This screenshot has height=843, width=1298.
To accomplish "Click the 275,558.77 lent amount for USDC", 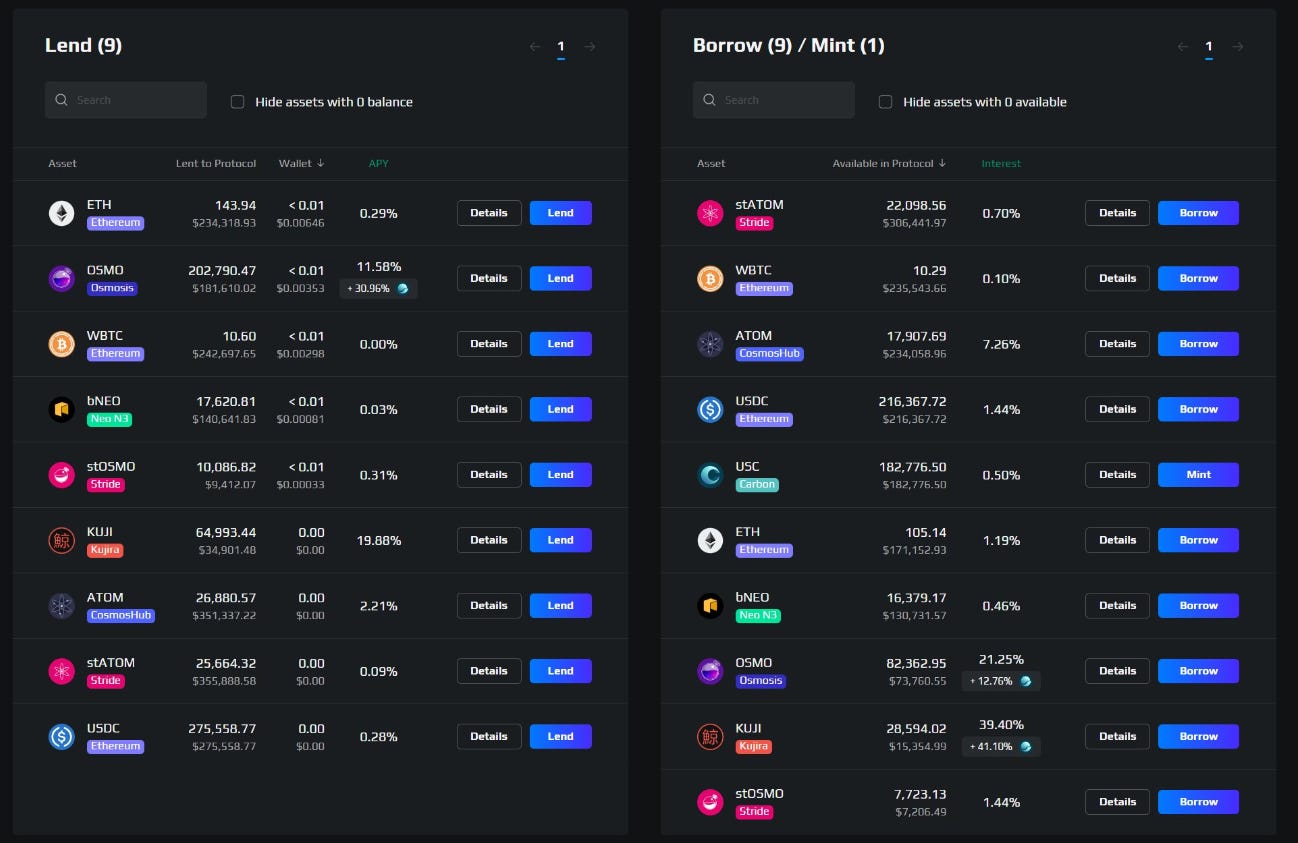I will click(x=222, y=729).
